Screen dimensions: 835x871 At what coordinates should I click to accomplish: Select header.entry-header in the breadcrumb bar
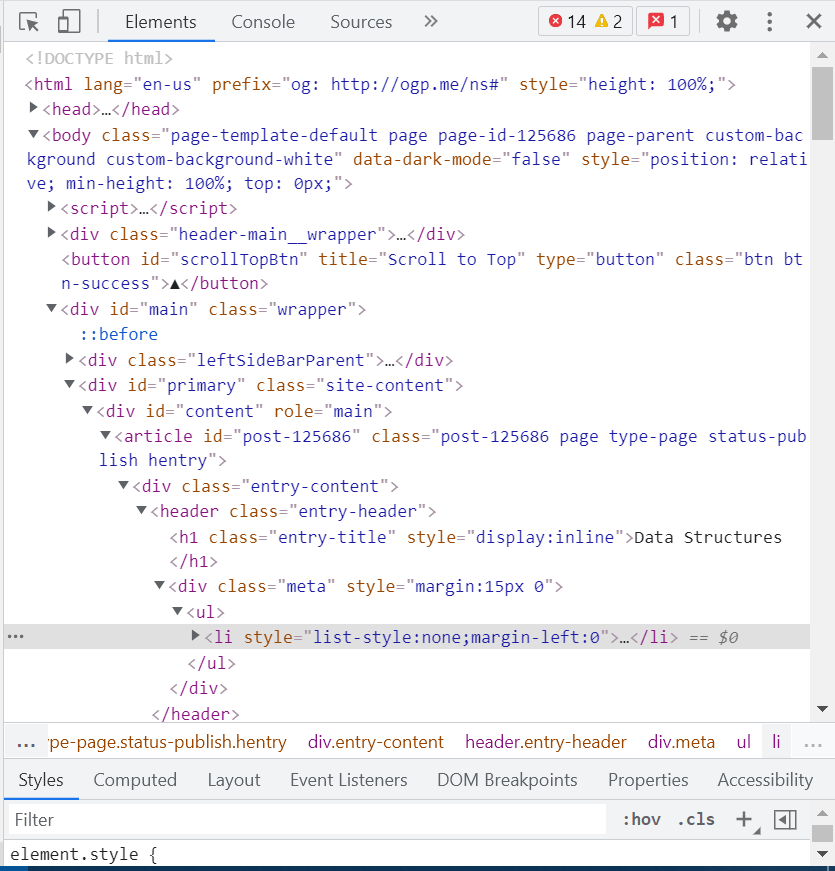coord(546,742)
